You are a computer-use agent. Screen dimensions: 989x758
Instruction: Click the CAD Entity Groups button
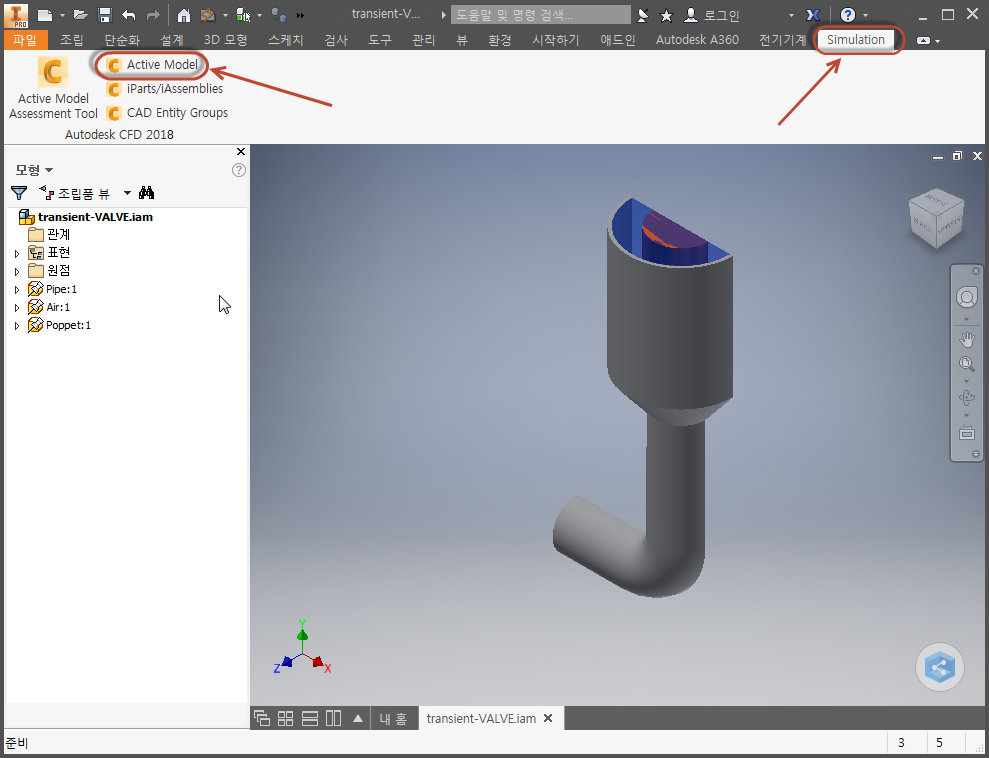(168, 113)
